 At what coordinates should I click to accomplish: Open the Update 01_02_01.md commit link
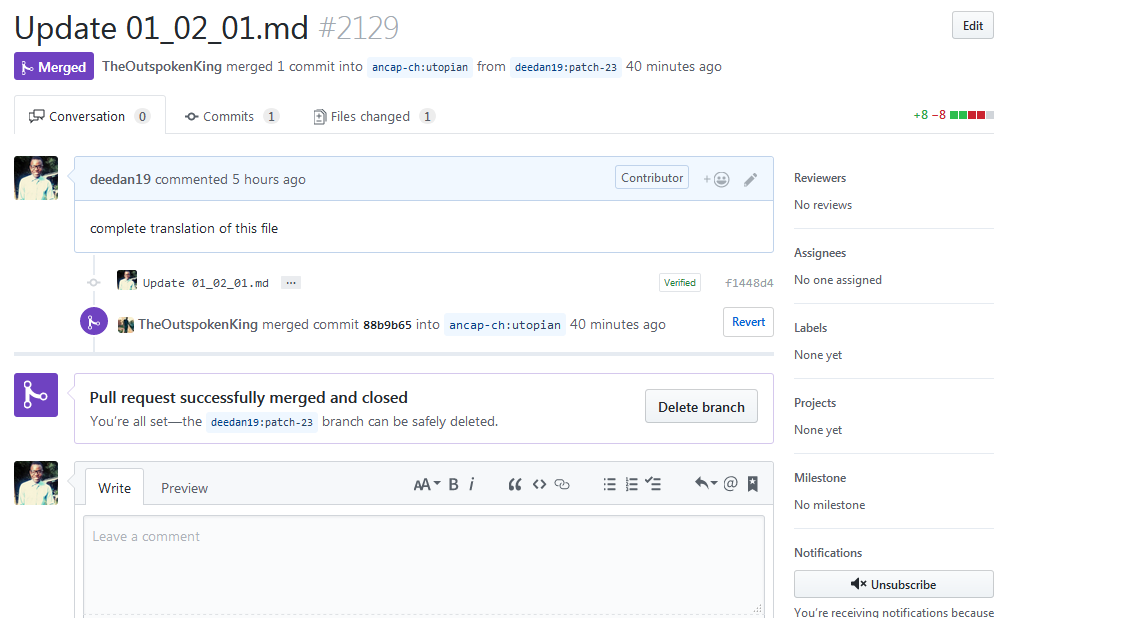click(x=206, y=283)
